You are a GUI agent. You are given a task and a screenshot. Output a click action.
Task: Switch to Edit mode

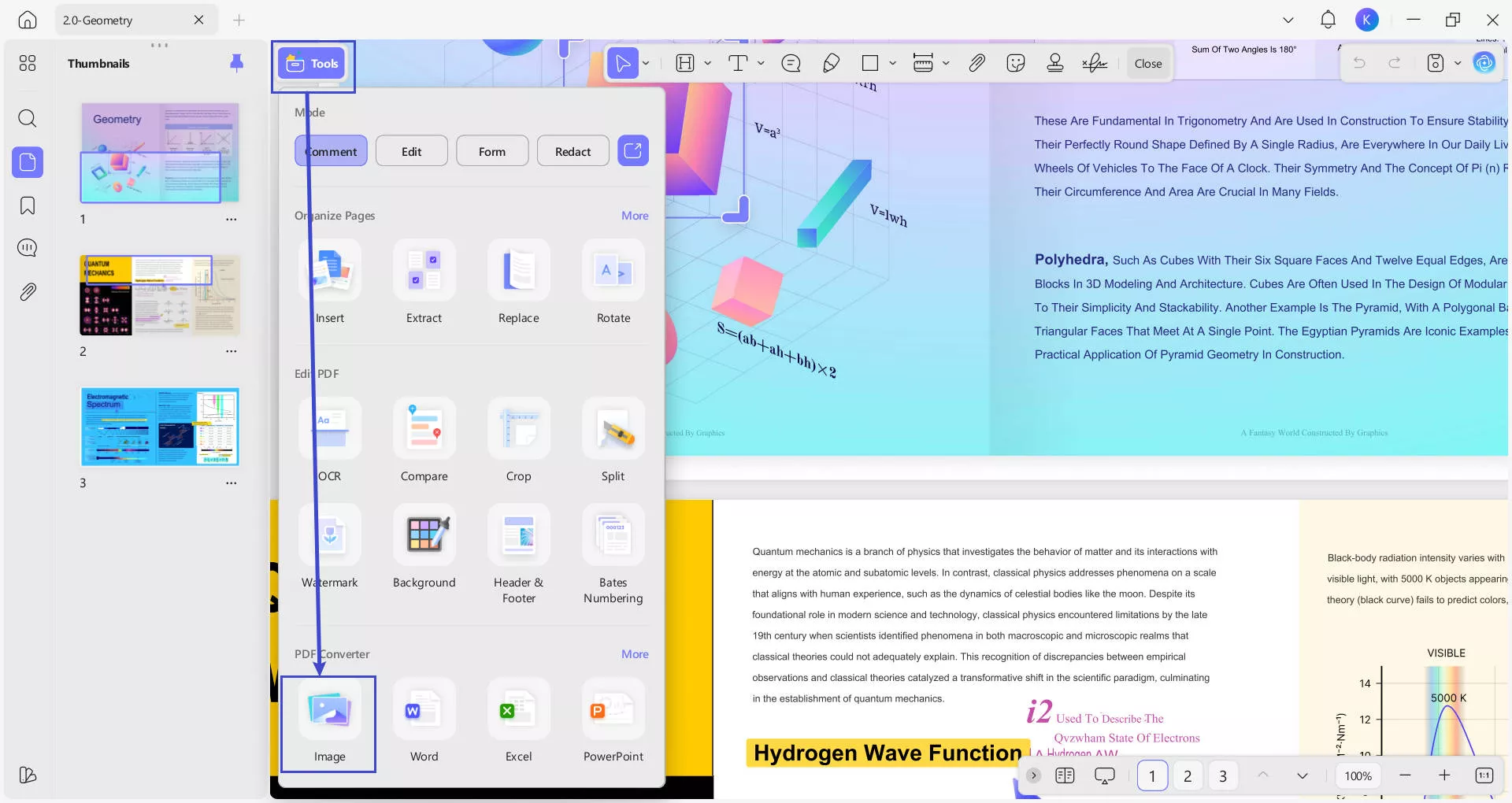coord(411,150)
